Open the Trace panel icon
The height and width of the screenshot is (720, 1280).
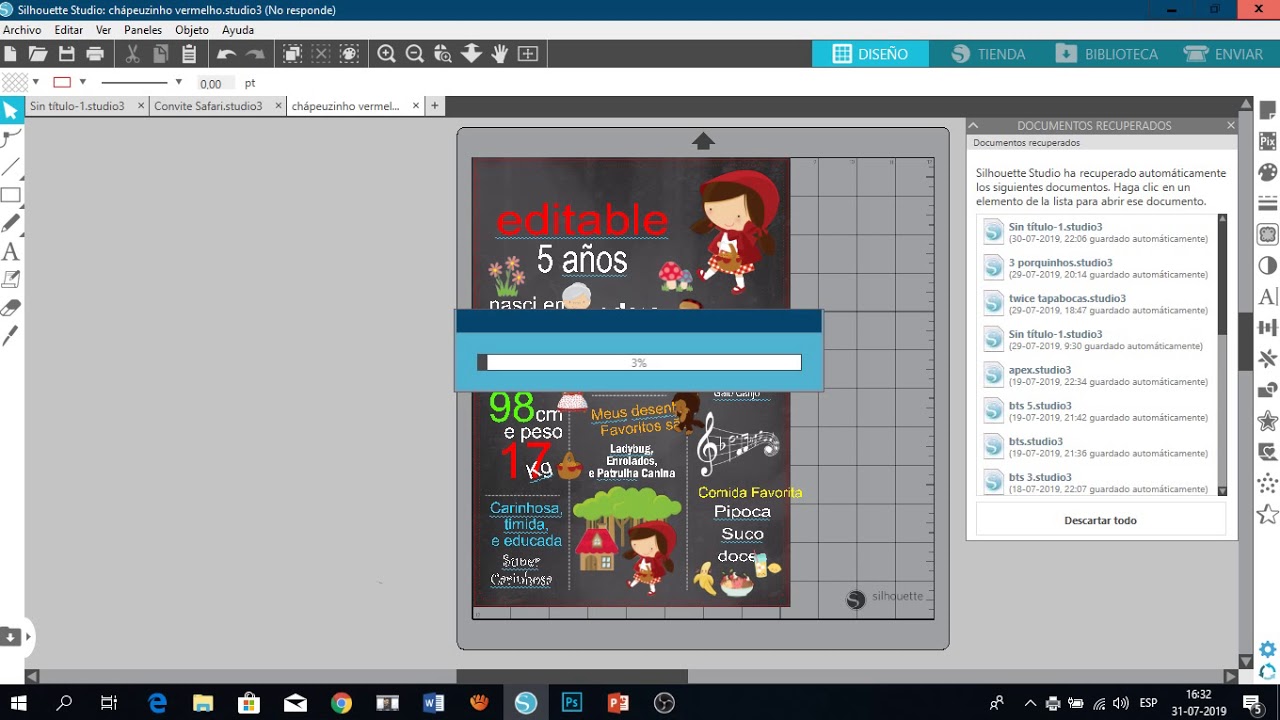coord(1267,234)
